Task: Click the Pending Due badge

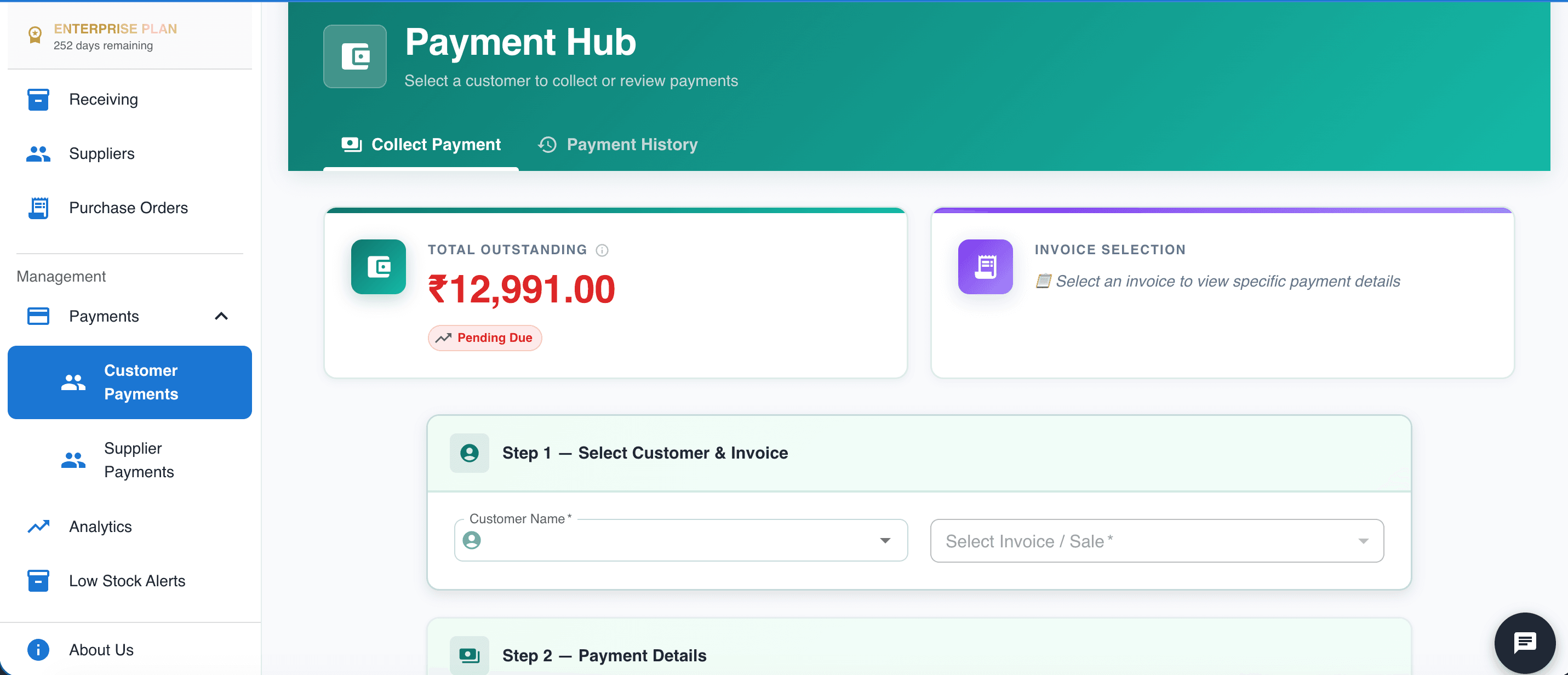Action: [484, 338]
